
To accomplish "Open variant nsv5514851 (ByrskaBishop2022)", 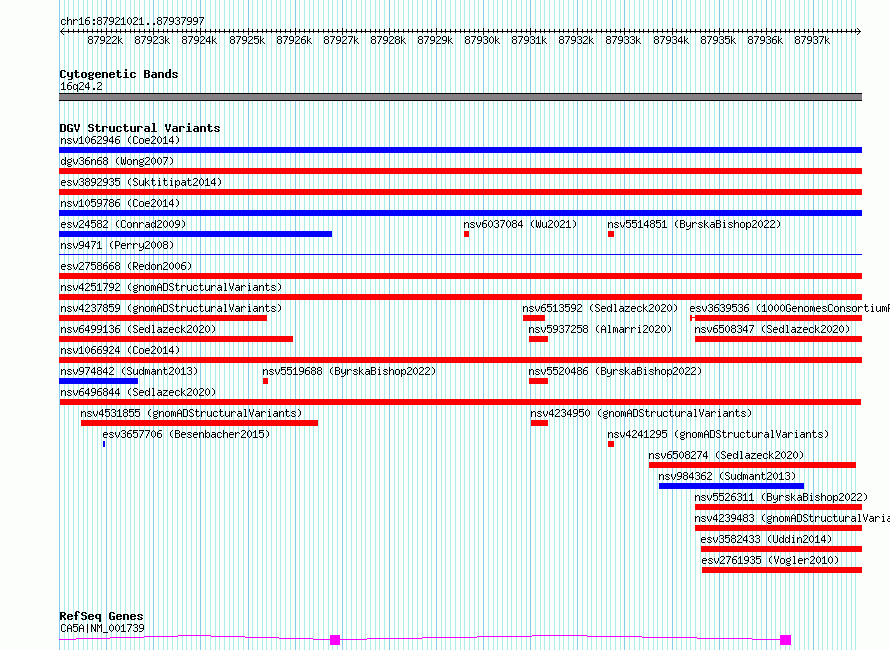I will [x=694, y=224].
